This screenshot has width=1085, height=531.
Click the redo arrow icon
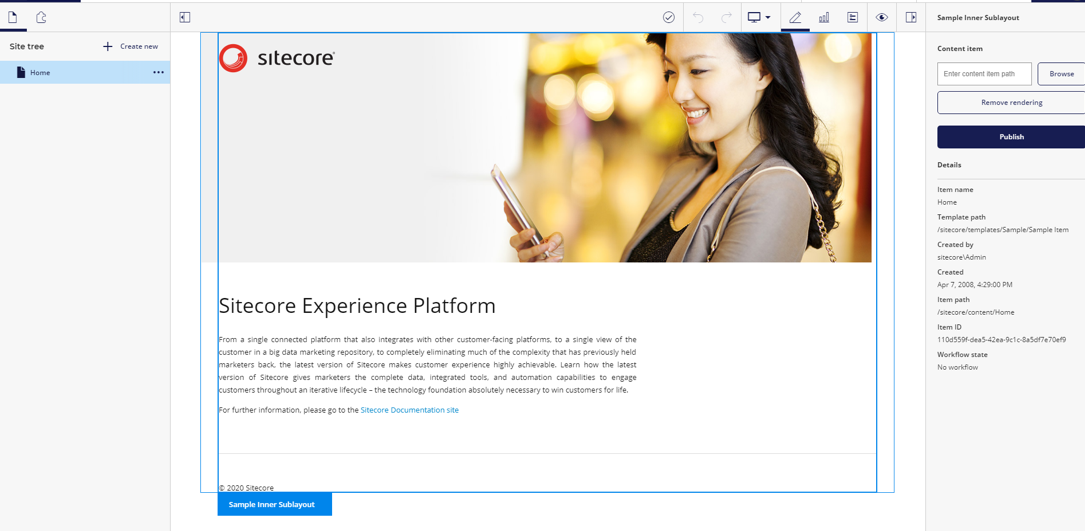(x=726, y=17)
